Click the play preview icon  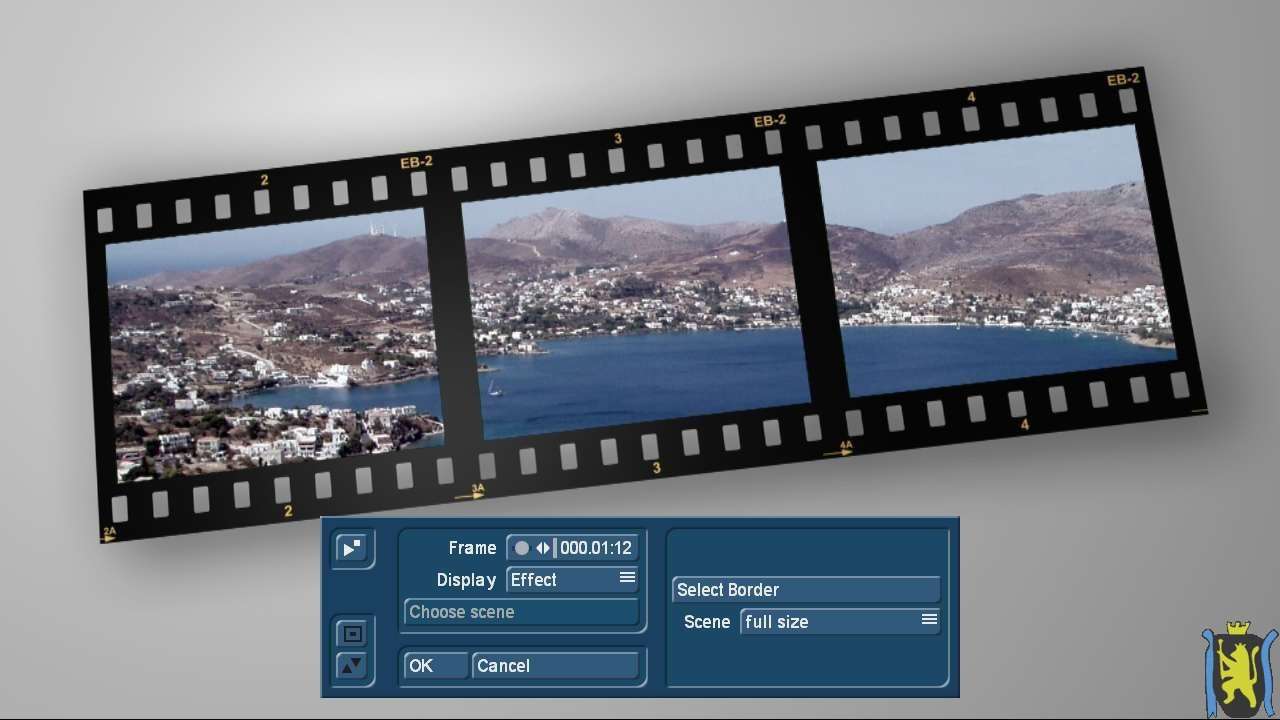pyautogui.click(x=352, y=548)
